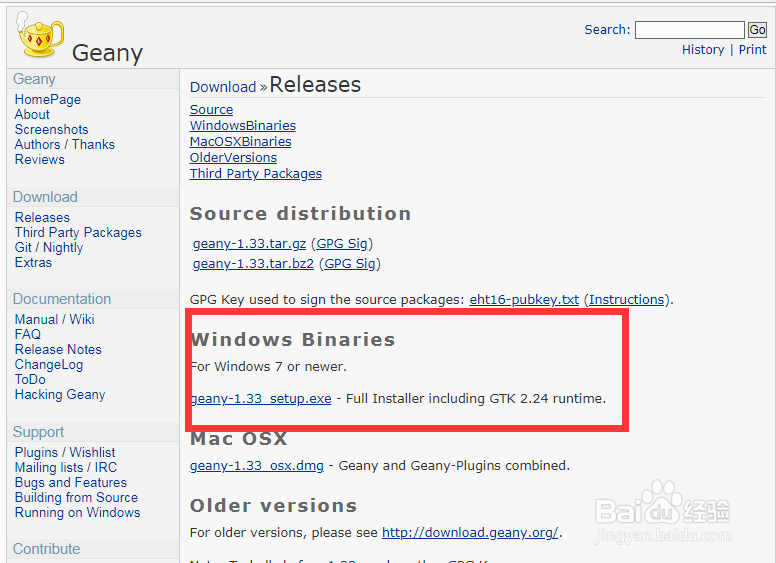Jump to Source anchor link

coord(211,110)
